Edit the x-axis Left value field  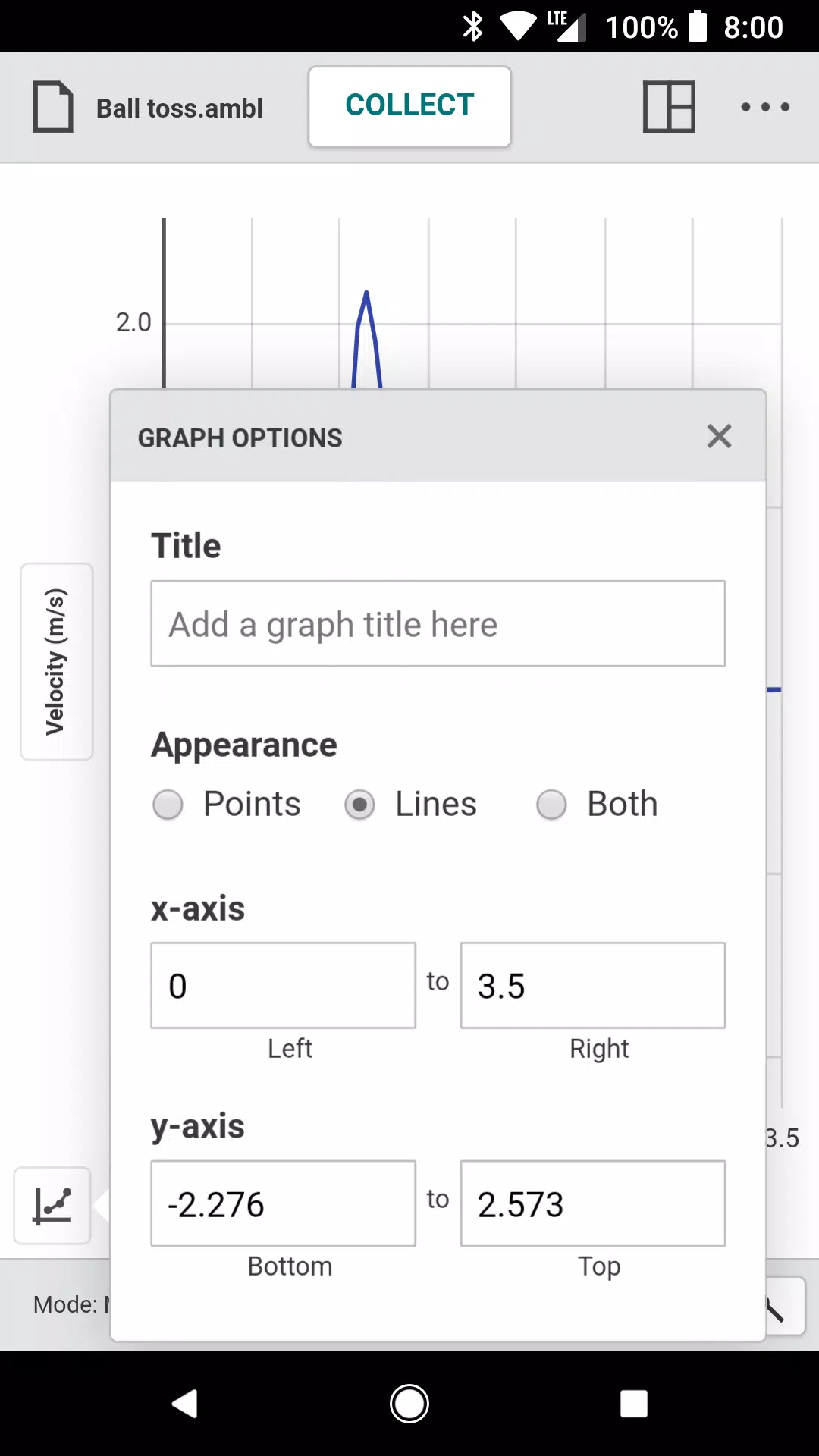point(284,986)
